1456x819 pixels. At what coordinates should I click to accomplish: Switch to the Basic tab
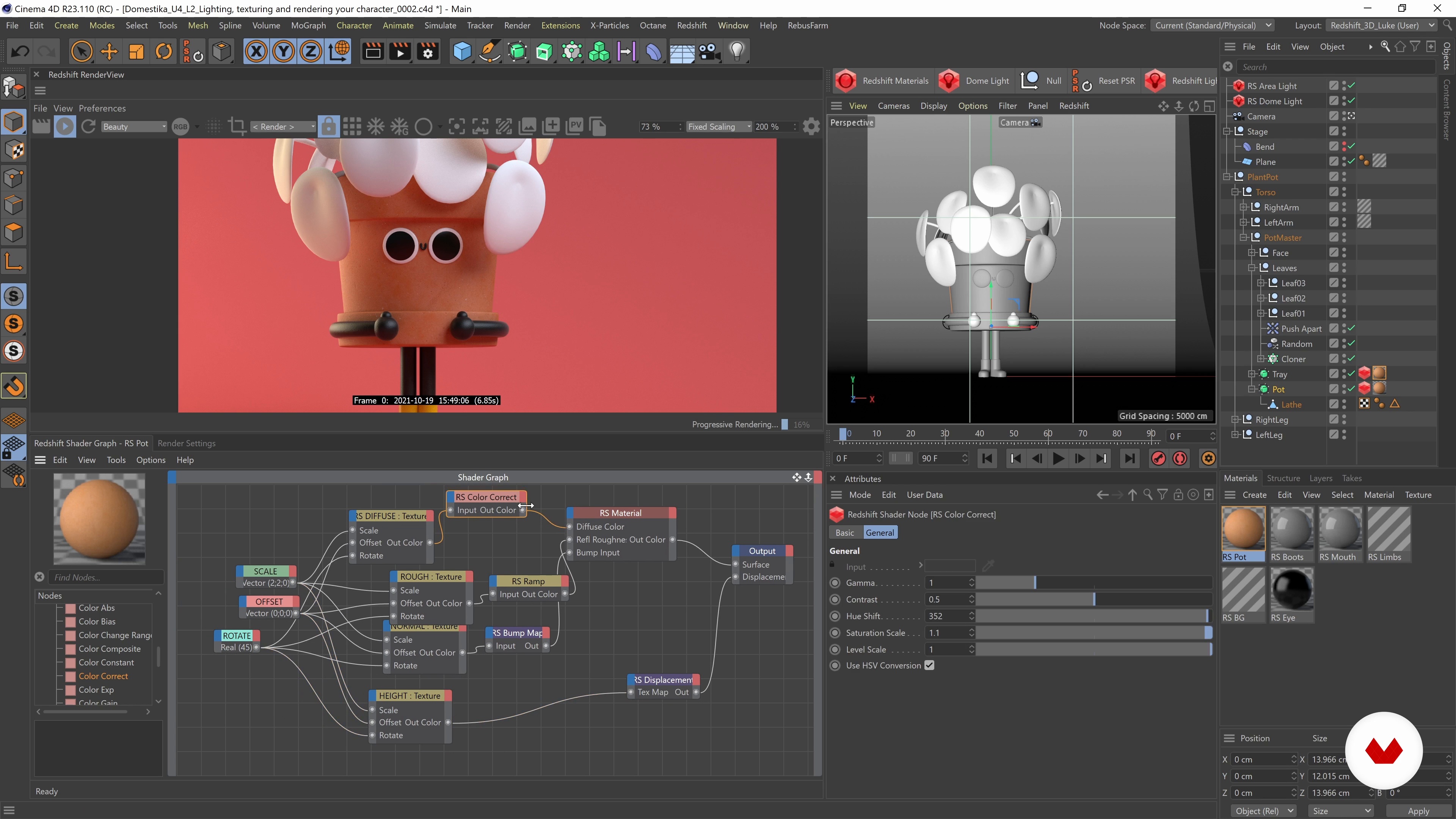[x=844, y=532]
